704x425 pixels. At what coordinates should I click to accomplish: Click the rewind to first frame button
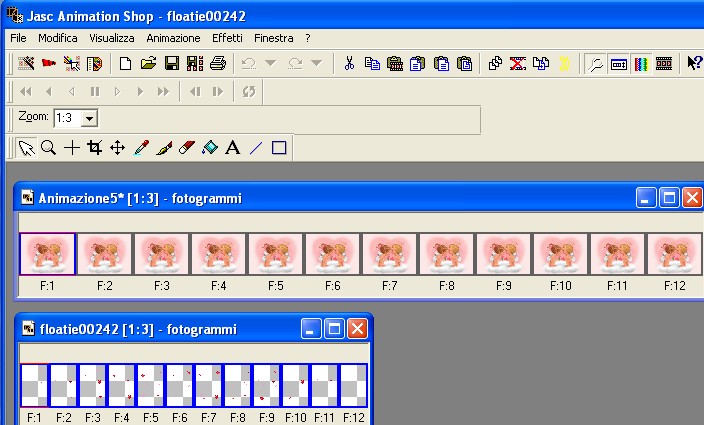pos(26,92)
